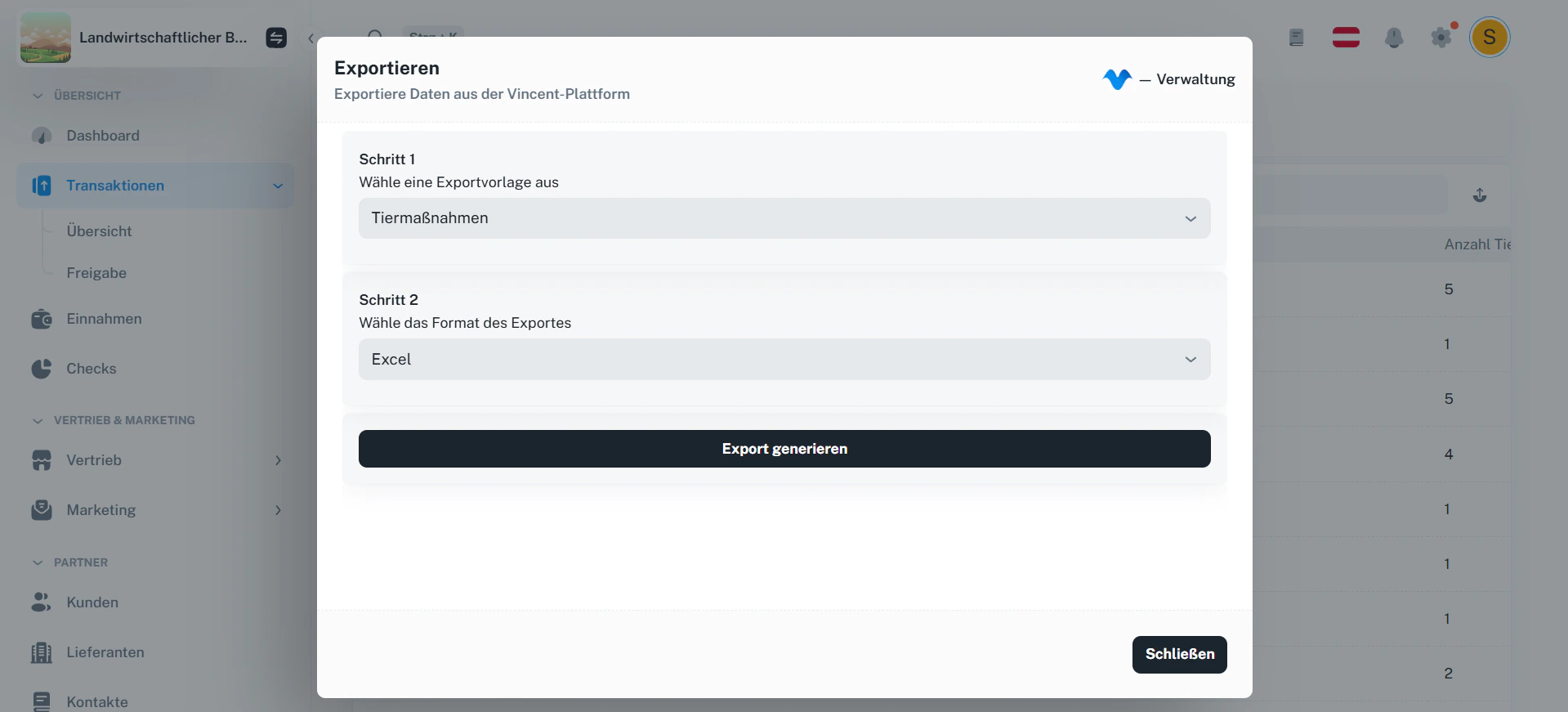Select the Einnahmen sidebar icon
The width and height of the screenshot is (1568, 712).
(x=42, y=319)
